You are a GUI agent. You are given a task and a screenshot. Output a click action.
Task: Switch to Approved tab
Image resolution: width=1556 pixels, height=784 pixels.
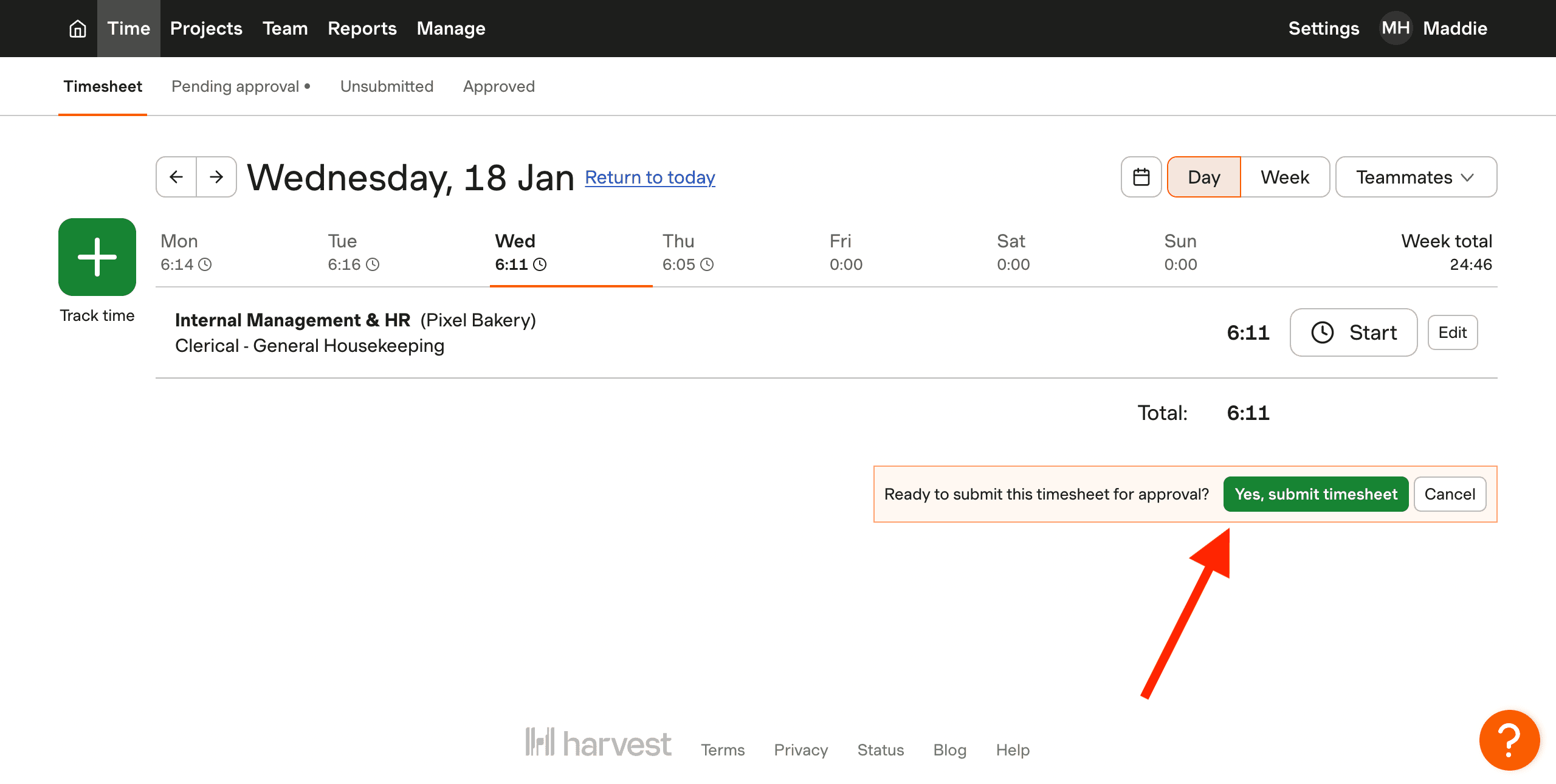click(x=499, y=86)
